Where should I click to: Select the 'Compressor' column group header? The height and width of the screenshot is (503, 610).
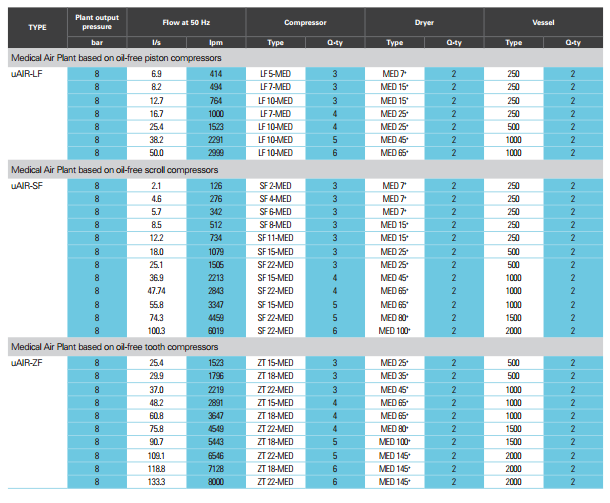[305, 23]
